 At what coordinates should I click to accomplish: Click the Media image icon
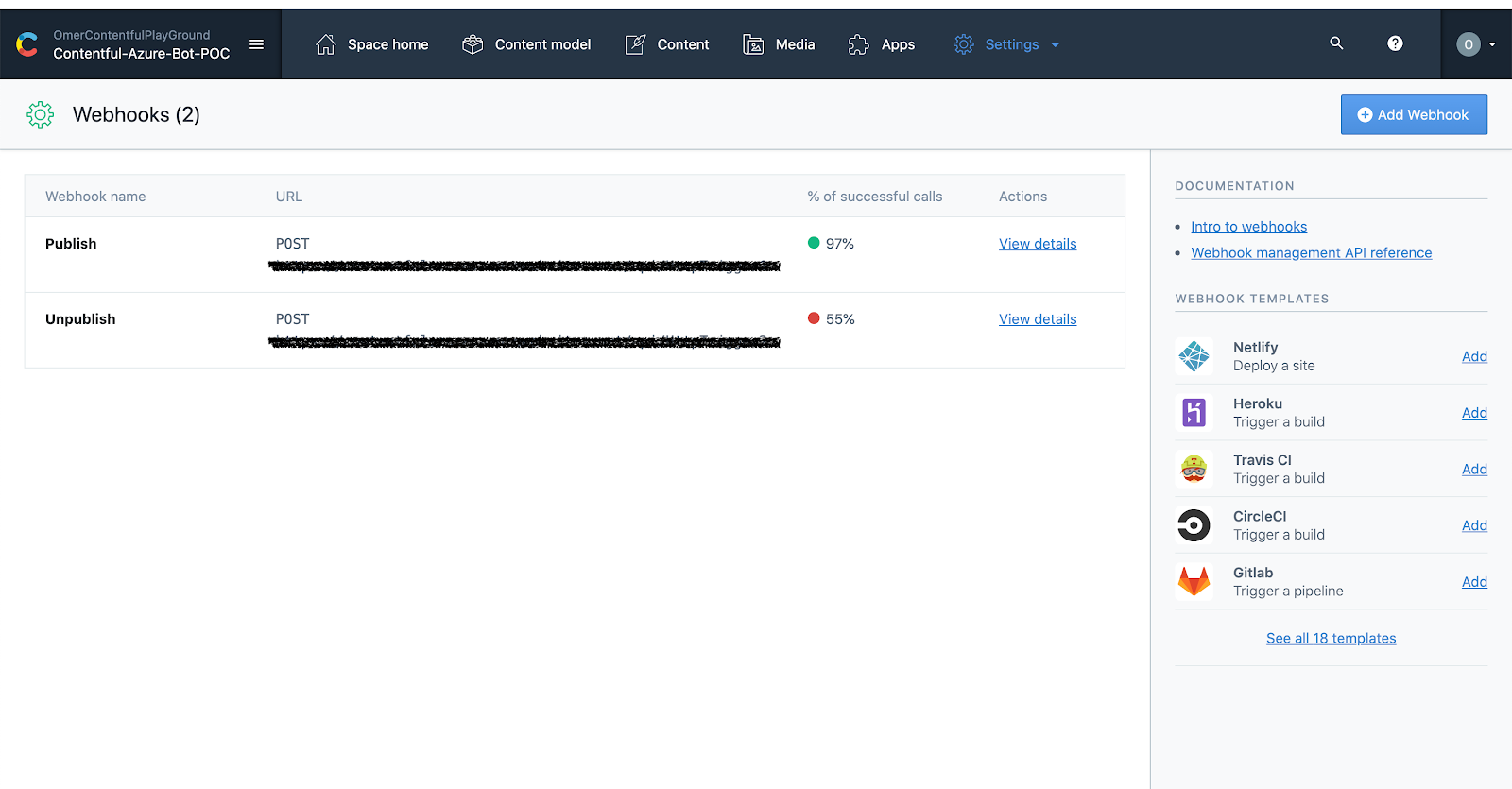(x=753, y=44)
